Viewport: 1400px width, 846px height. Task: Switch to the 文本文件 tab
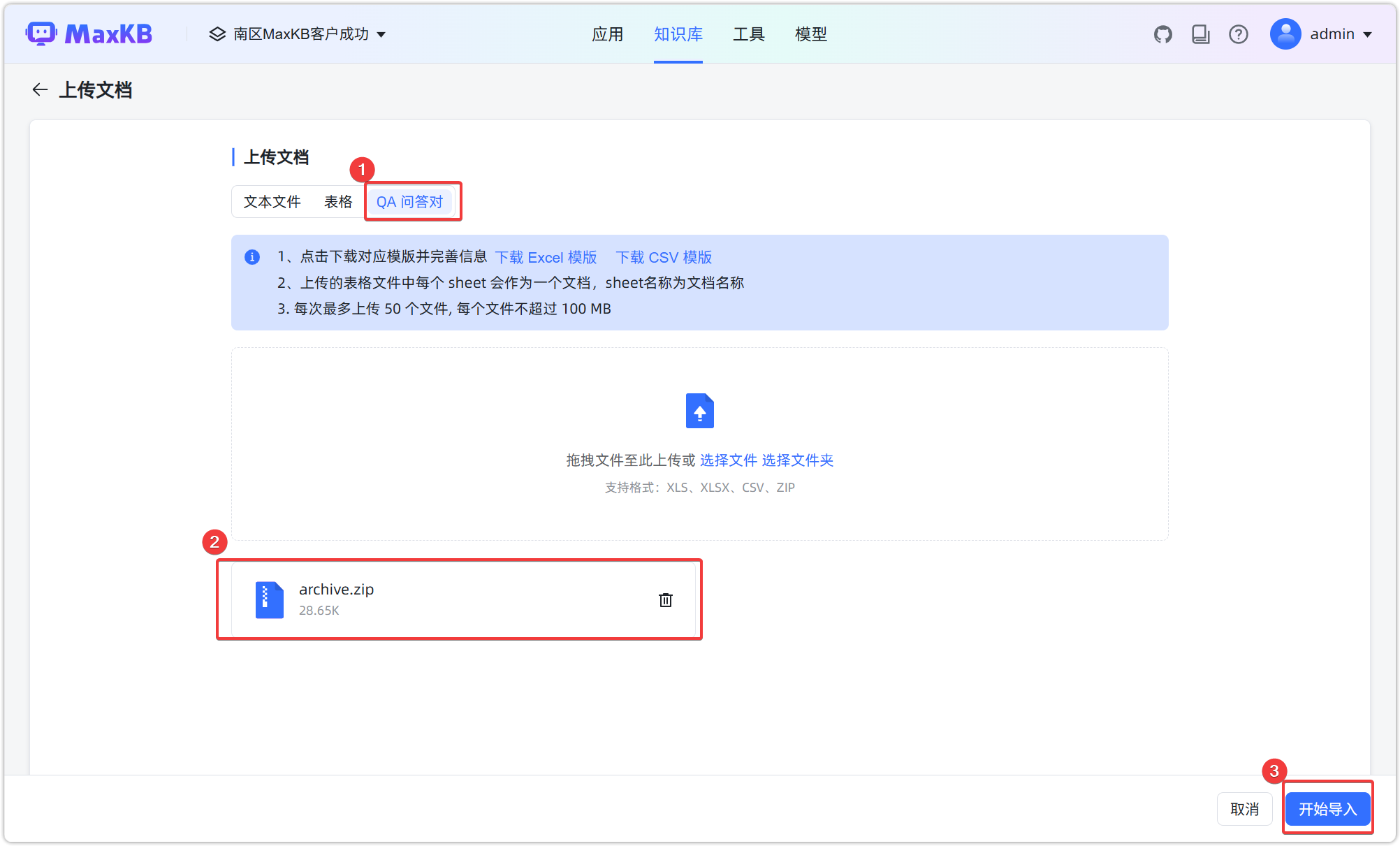[272, 202]
